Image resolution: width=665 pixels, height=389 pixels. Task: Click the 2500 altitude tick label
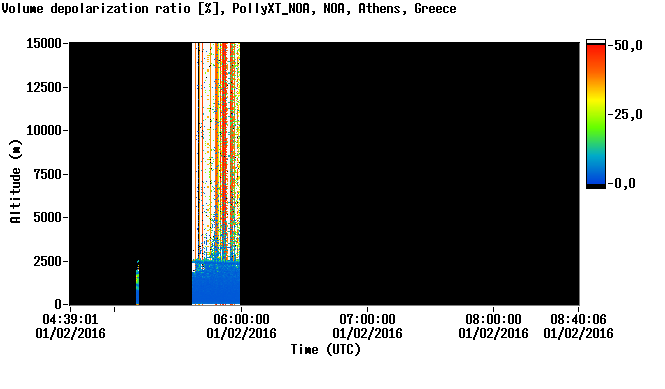click(x=48, y=261)
